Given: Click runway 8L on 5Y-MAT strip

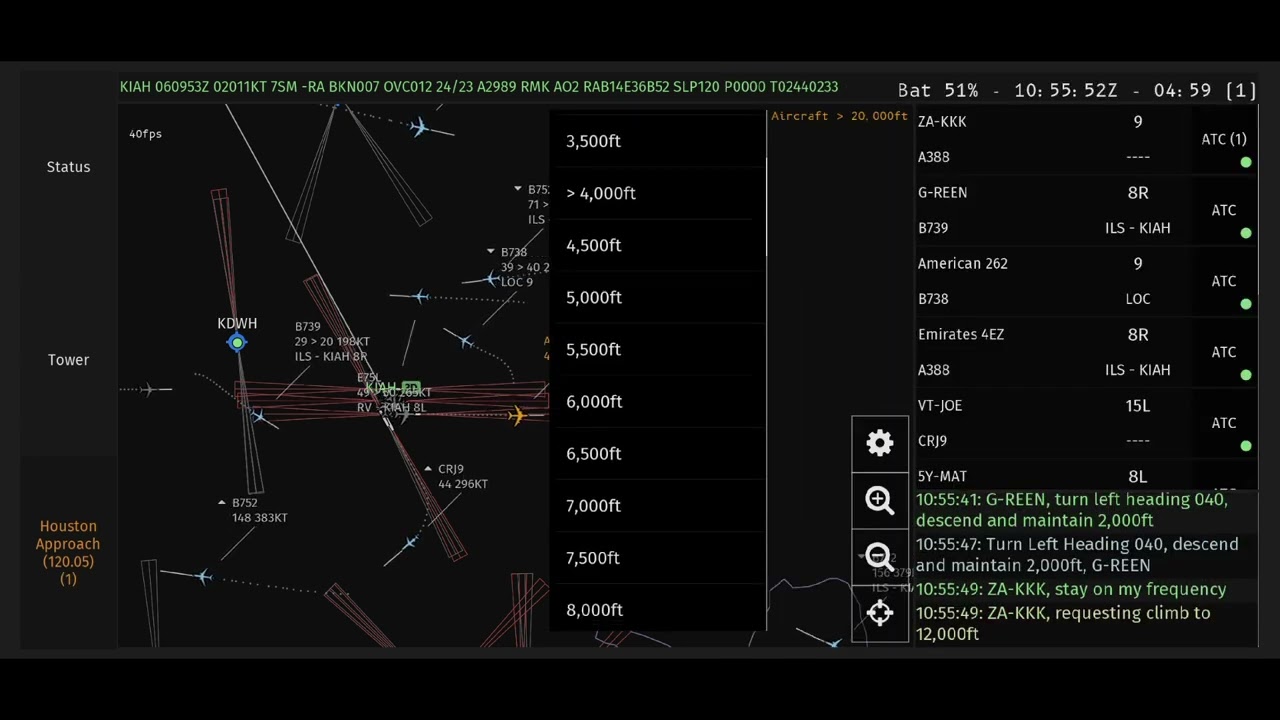Looking at the screenshot, I should click(x=1138, y=477).
